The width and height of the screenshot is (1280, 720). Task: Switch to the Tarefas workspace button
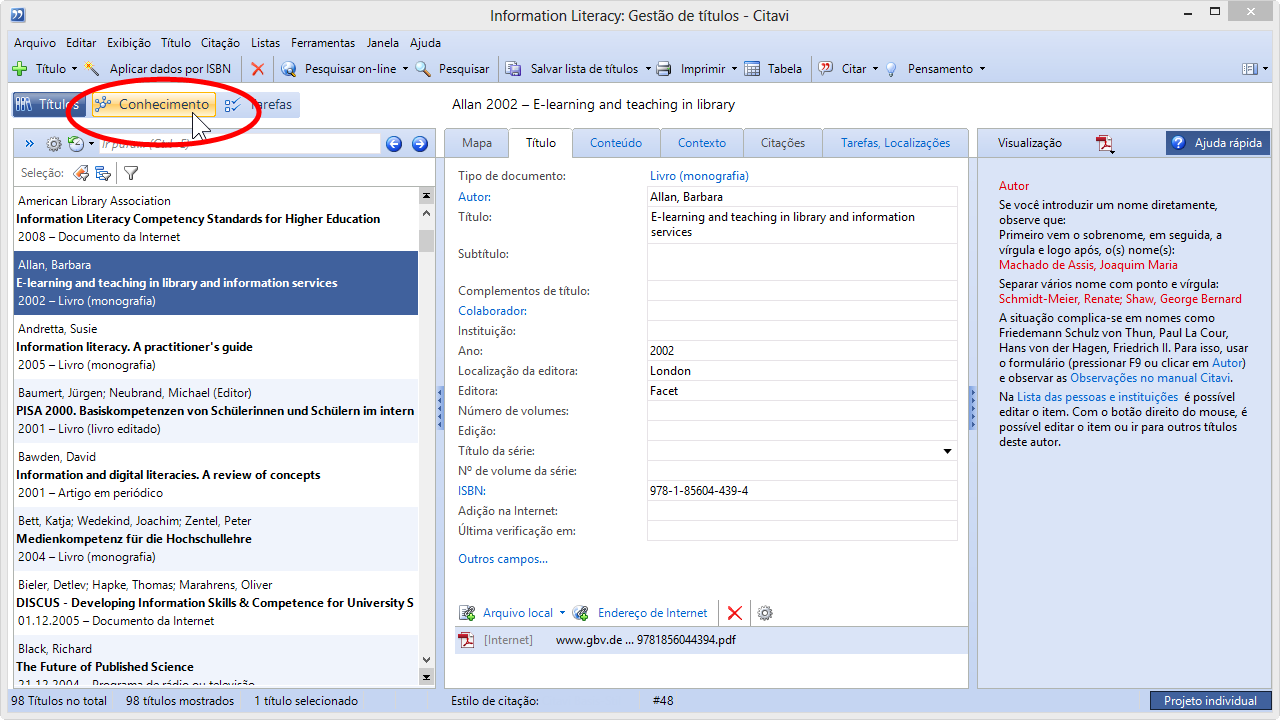point(259,104)
